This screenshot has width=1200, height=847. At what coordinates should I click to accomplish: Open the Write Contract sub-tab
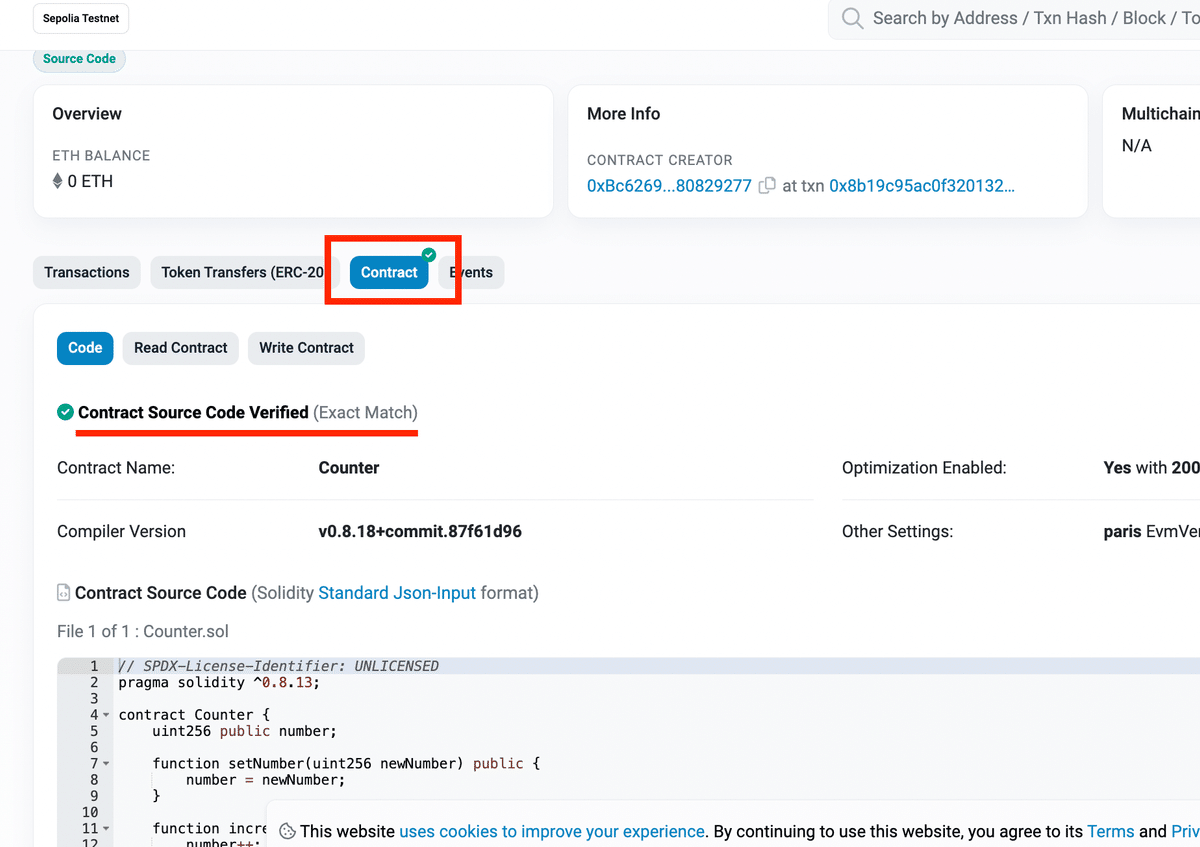[x=306, y=348]
